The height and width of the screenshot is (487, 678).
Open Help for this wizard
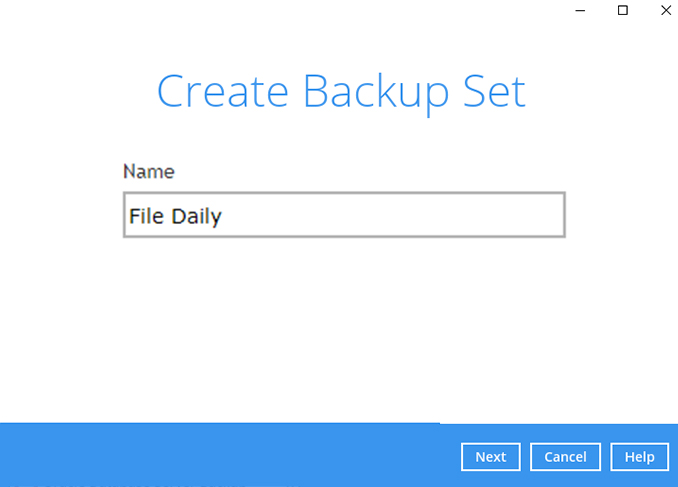[x=640, y=457]
